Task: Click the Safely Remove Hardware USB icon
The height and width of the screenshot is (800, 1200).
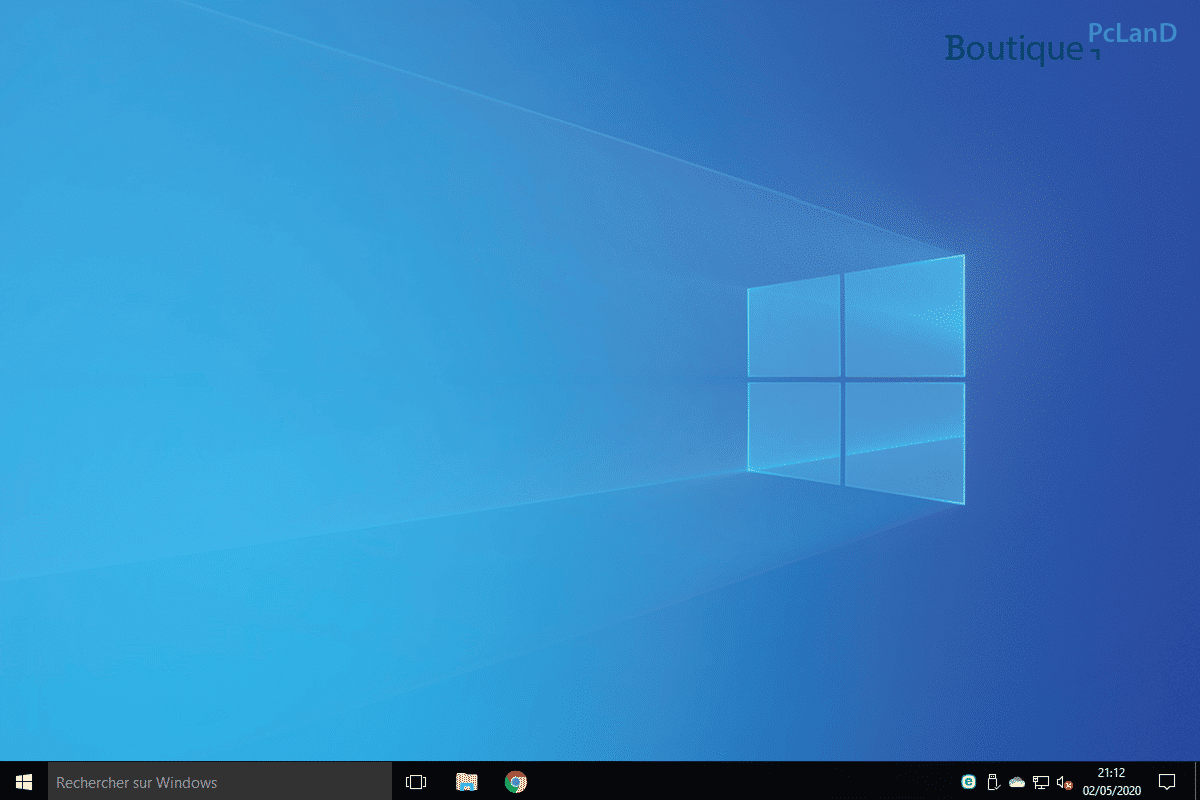Action: [x=992, y=780]
